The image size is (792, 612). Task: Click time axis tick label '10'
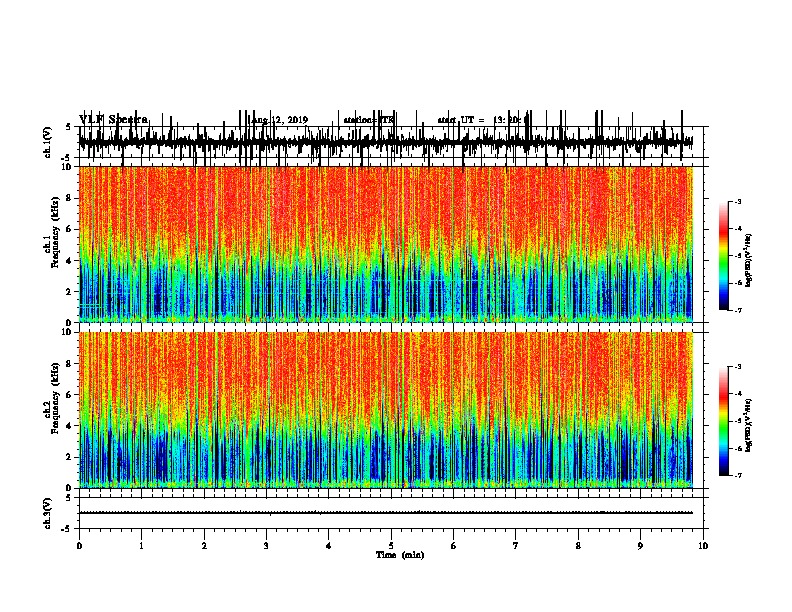(703, 546)
